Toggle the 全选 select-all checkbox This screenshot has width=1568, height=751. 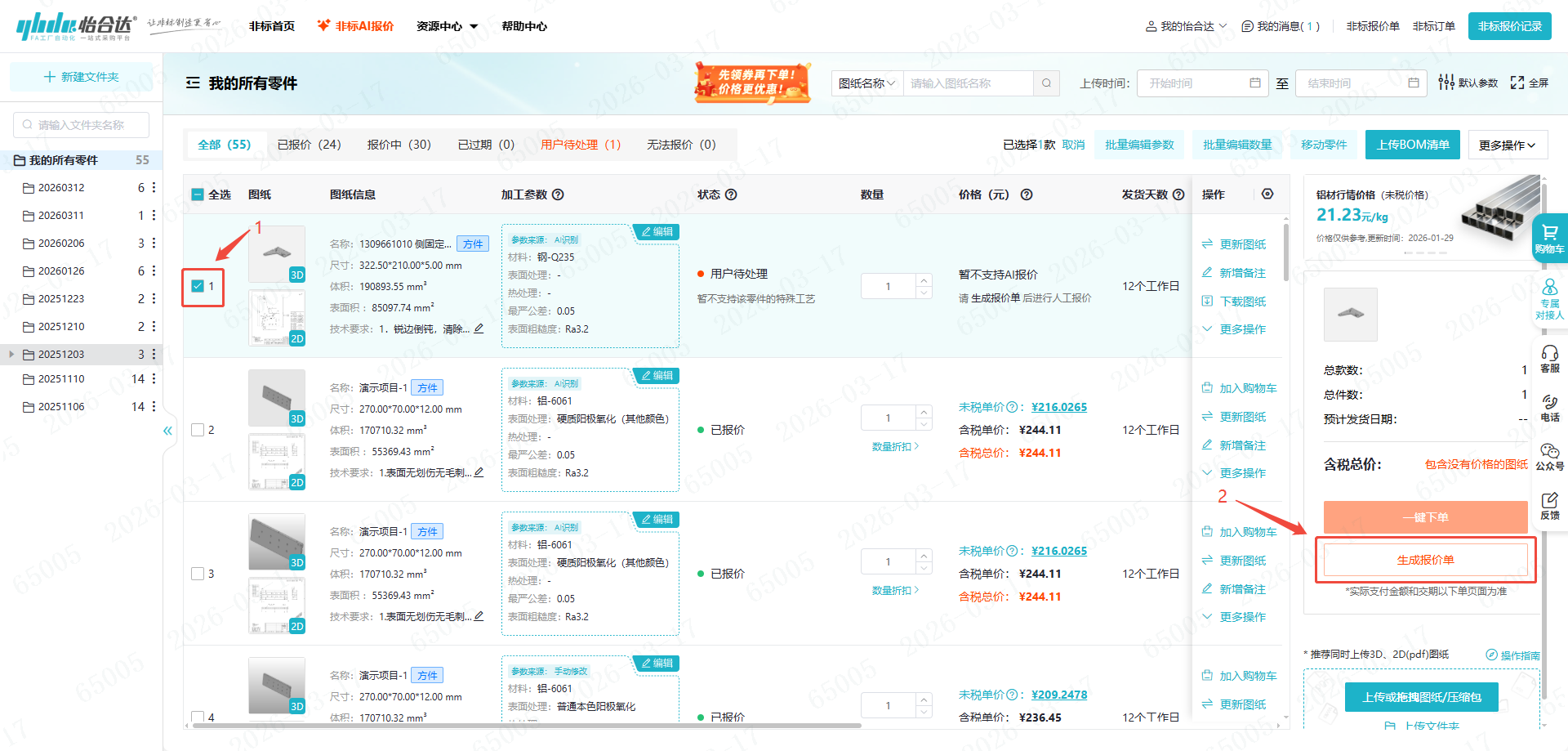(x=198, y=194)
